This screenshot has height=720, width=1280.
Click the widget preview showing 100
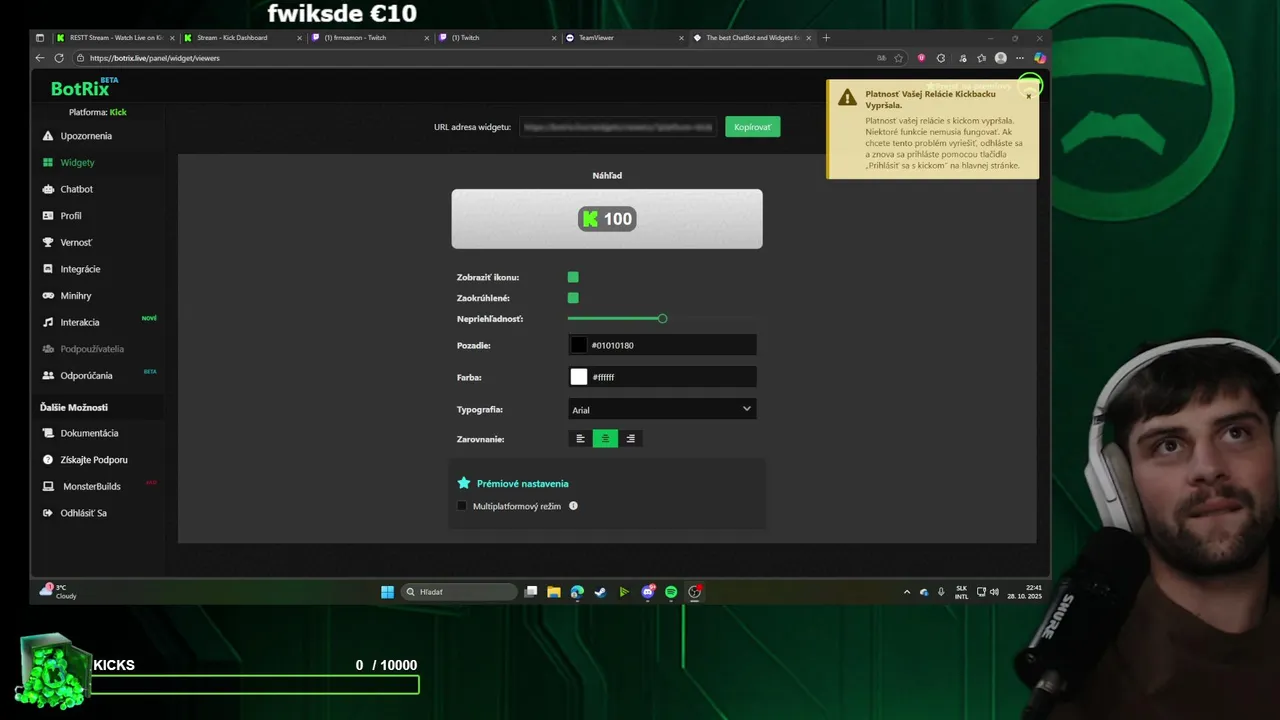[x=607, y=219]
